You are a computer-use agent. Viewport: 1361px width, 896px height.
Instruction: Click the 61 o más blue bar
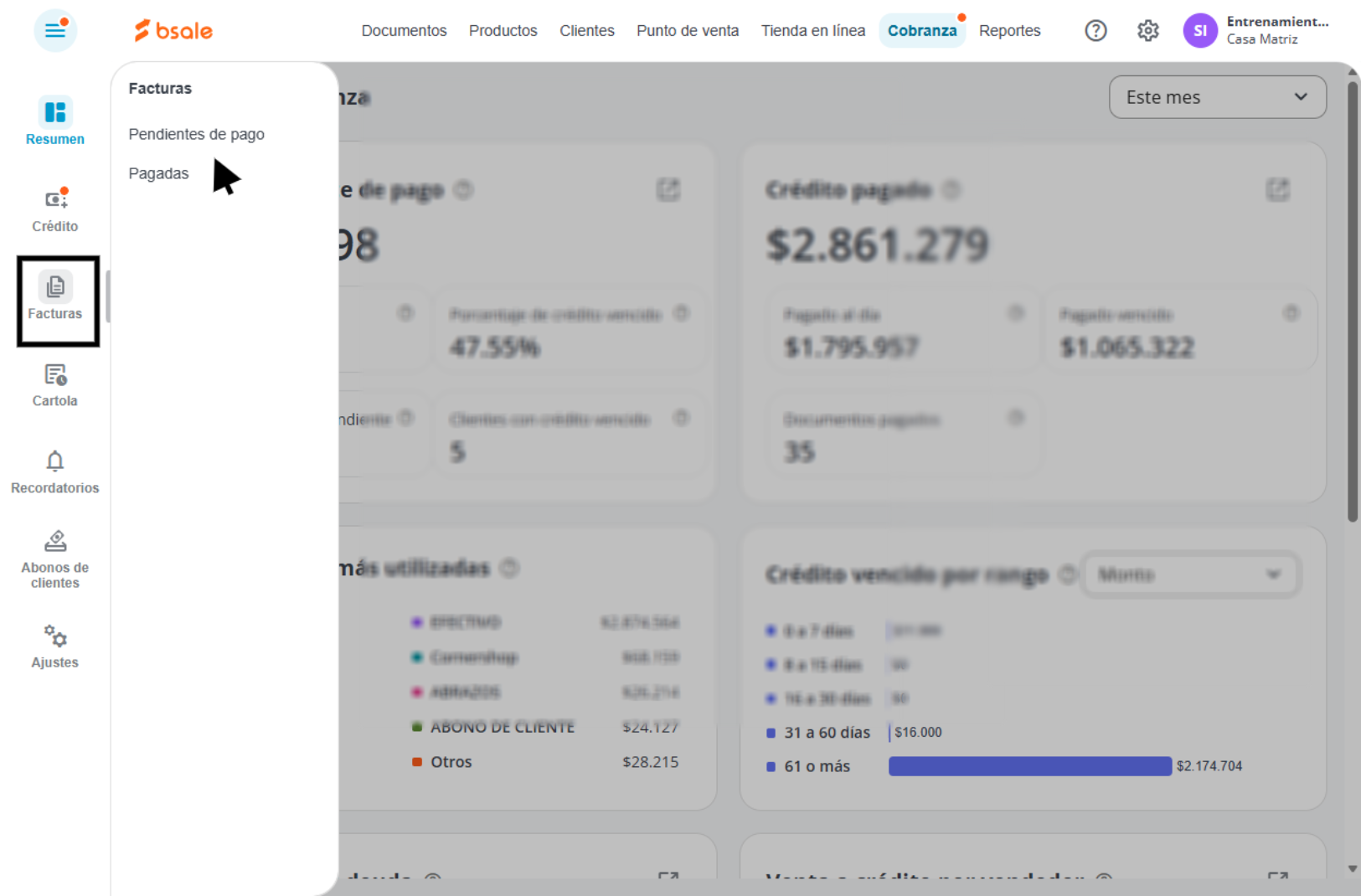point(1029,766)
